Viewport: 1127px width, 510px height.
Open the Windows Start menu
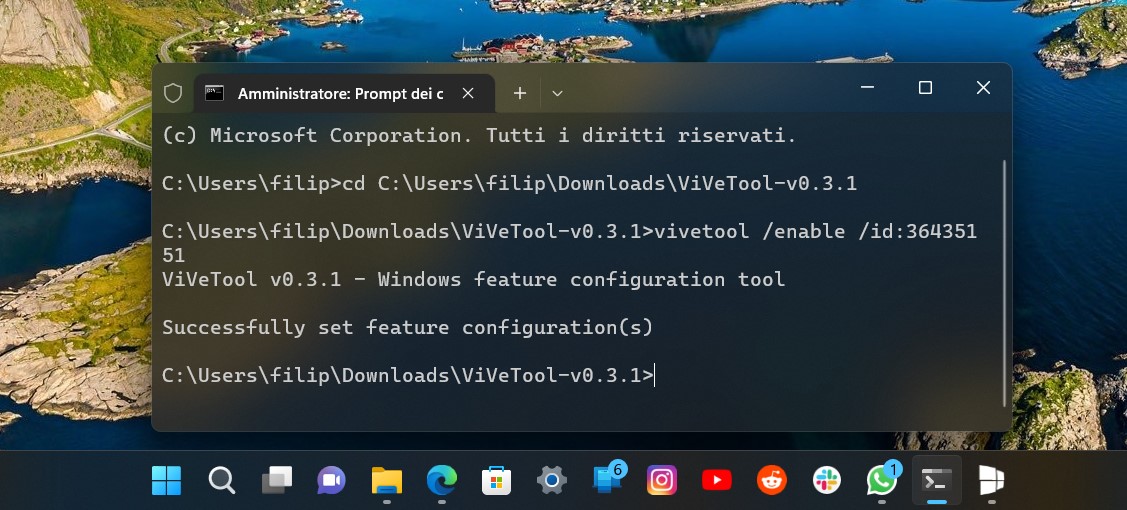coord(167,480)
